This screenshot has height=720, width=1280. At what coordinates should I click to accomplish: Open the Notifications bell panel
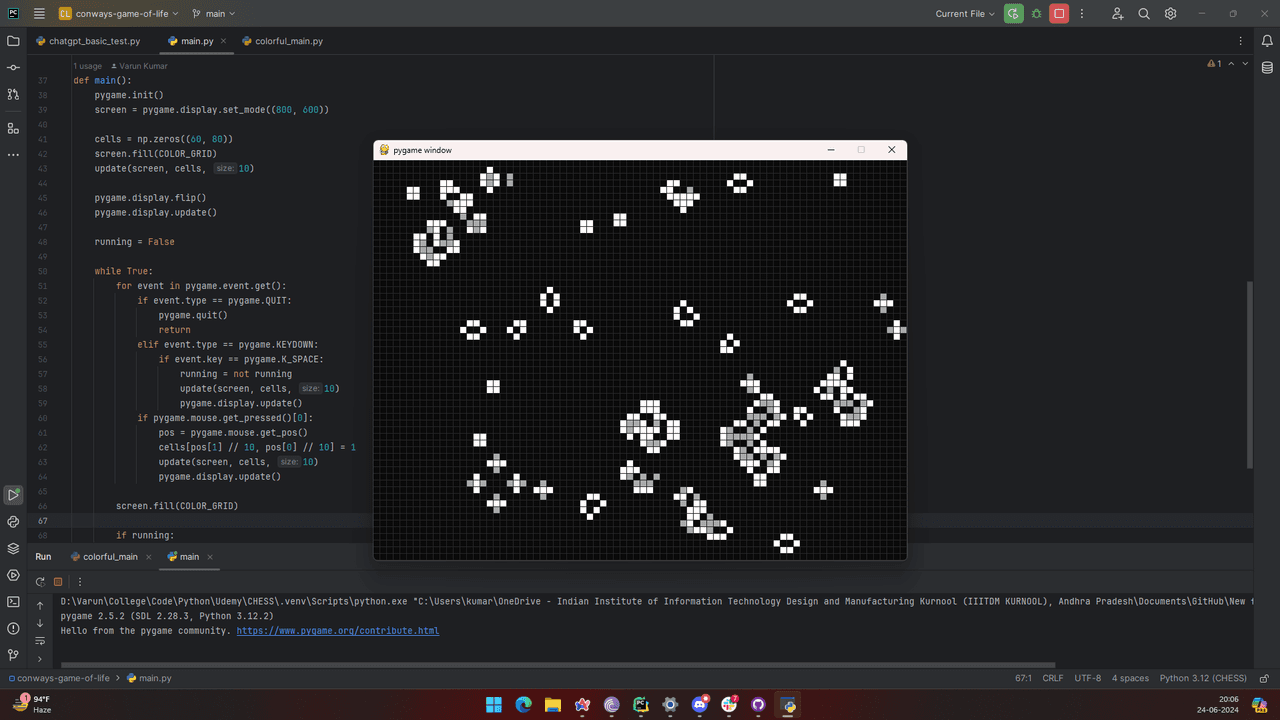(x=1268, y=41)
